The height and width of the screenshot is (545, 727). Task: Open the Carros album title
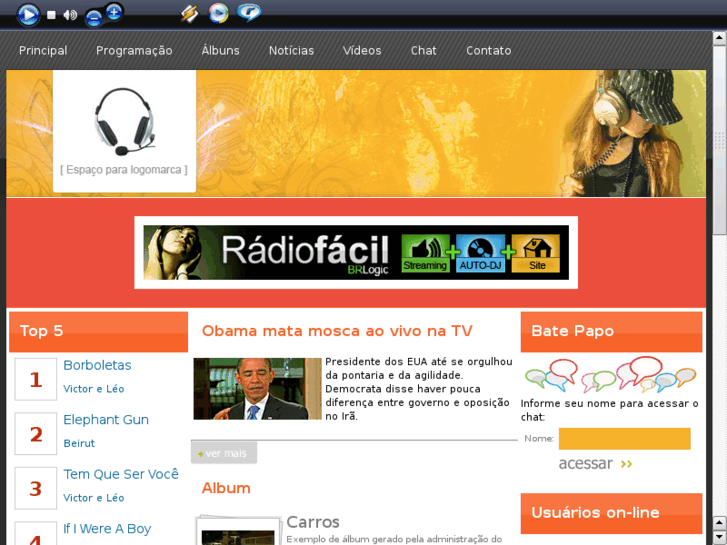click(x=313, y=522)
